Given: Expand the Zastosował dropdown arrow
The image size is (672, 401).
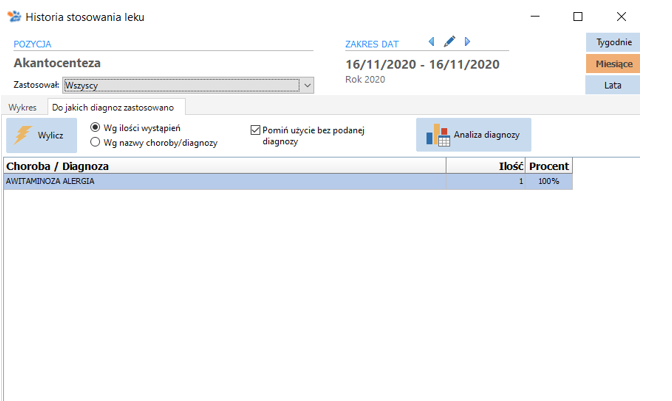Looking at the screenshot, I should click(307, 85).
